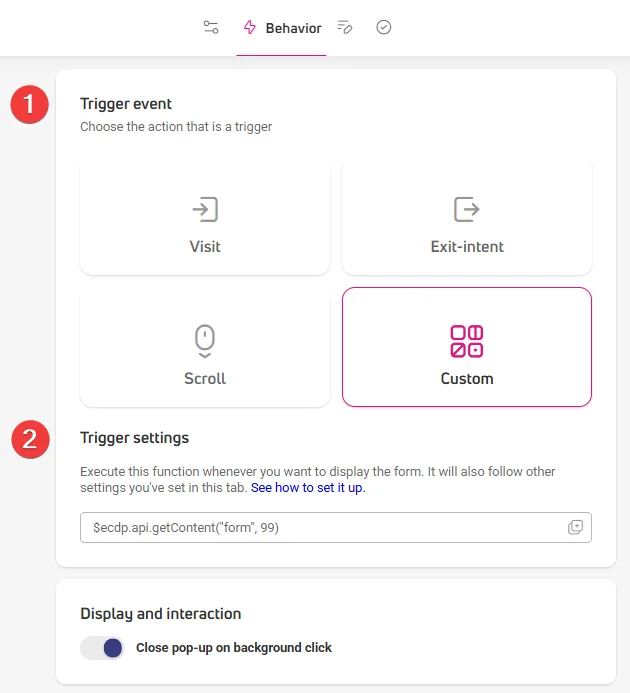630x693 pixels.
Task: Copy the getContent function to clipboard
Action: tap(575, 527)
